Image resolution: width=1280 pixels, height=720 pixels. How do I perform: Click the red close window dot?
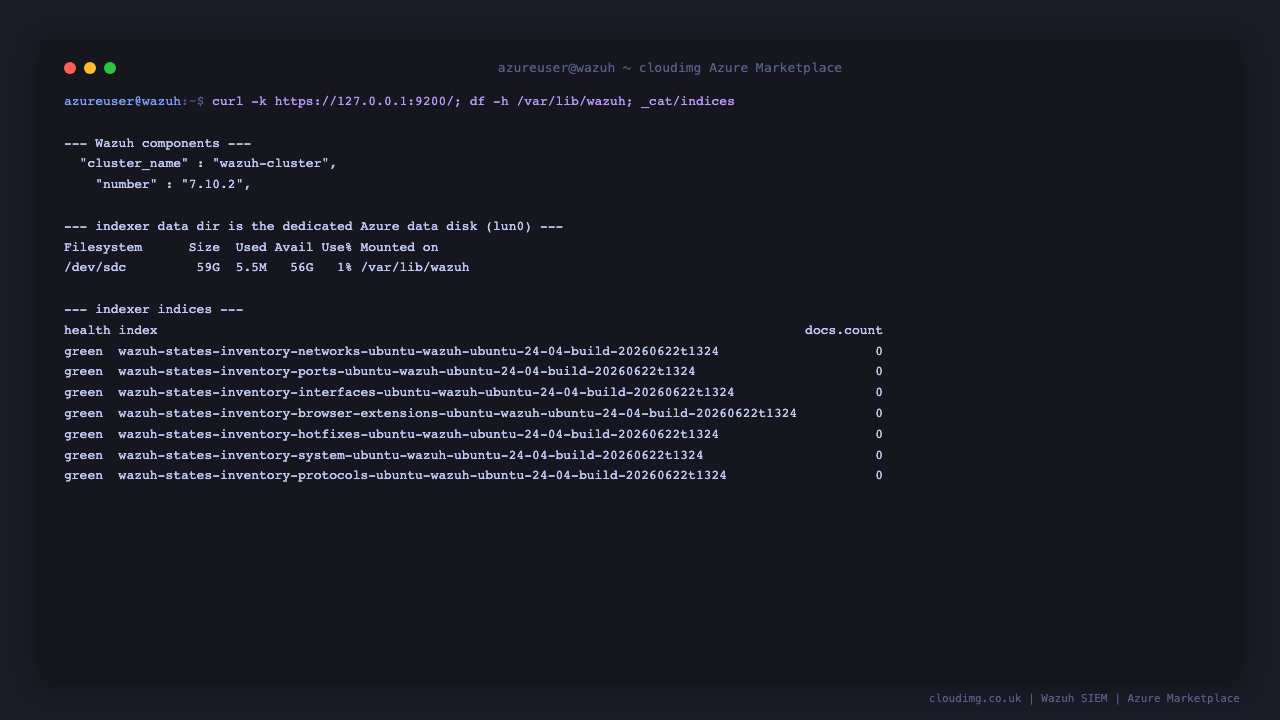coord(70,68)
